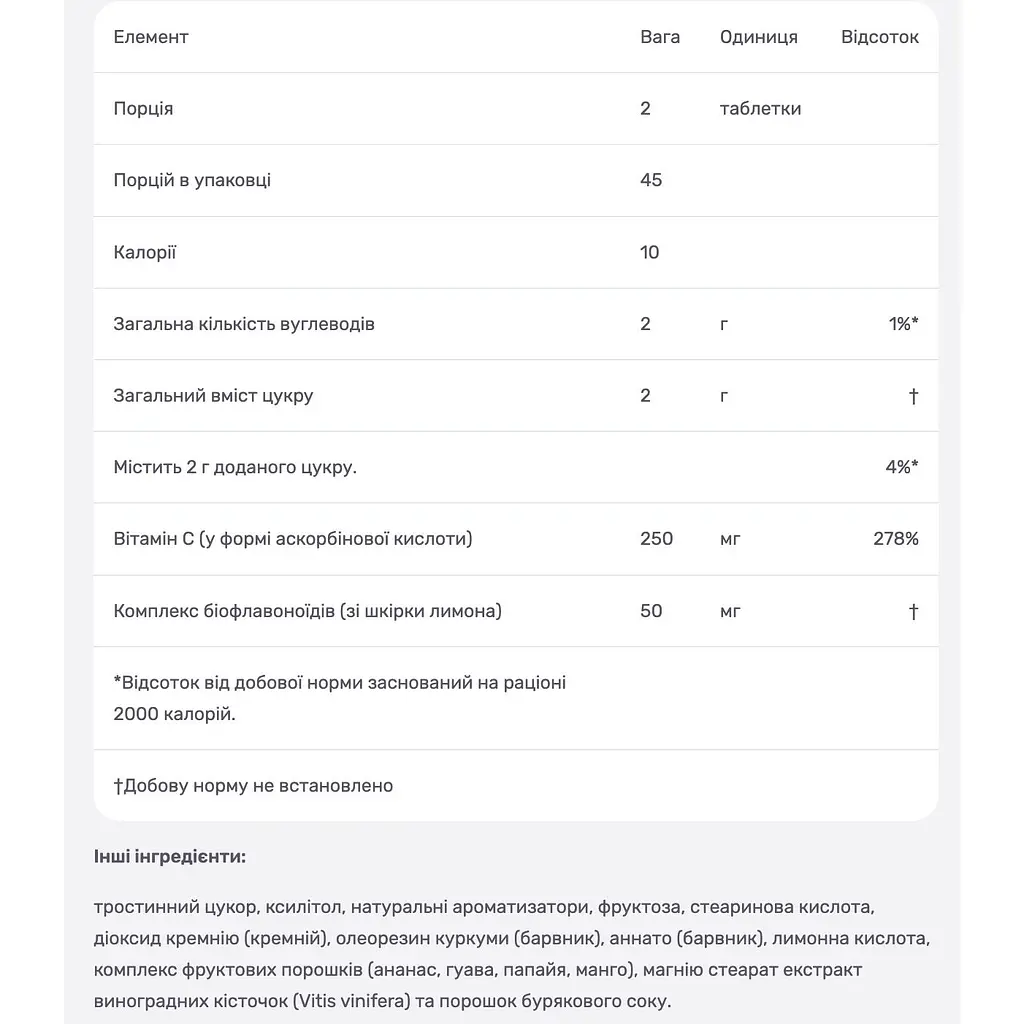Click Загальна кількість вуглеводів row label
Image resolution: width=1024 pixels, height=1024 pixels.
click(244, 324)
